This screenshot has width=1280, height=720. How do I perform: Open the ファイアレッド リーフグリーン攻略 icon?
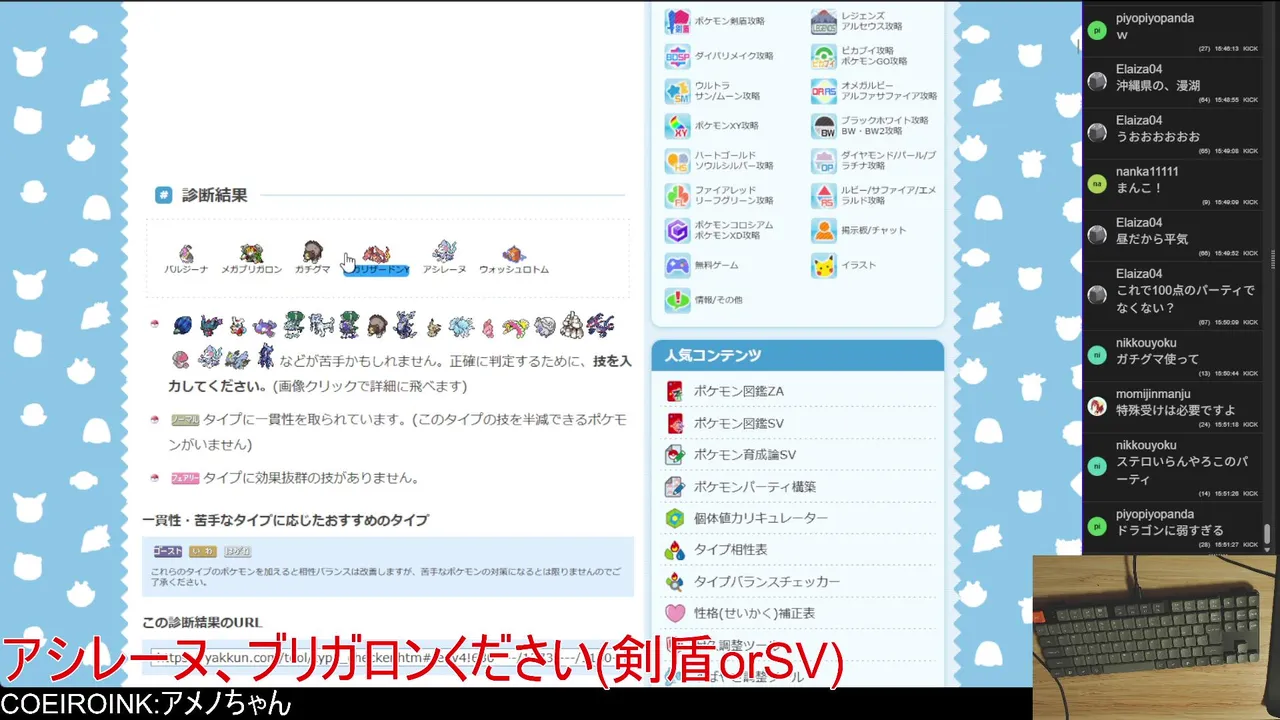(677, 196)
